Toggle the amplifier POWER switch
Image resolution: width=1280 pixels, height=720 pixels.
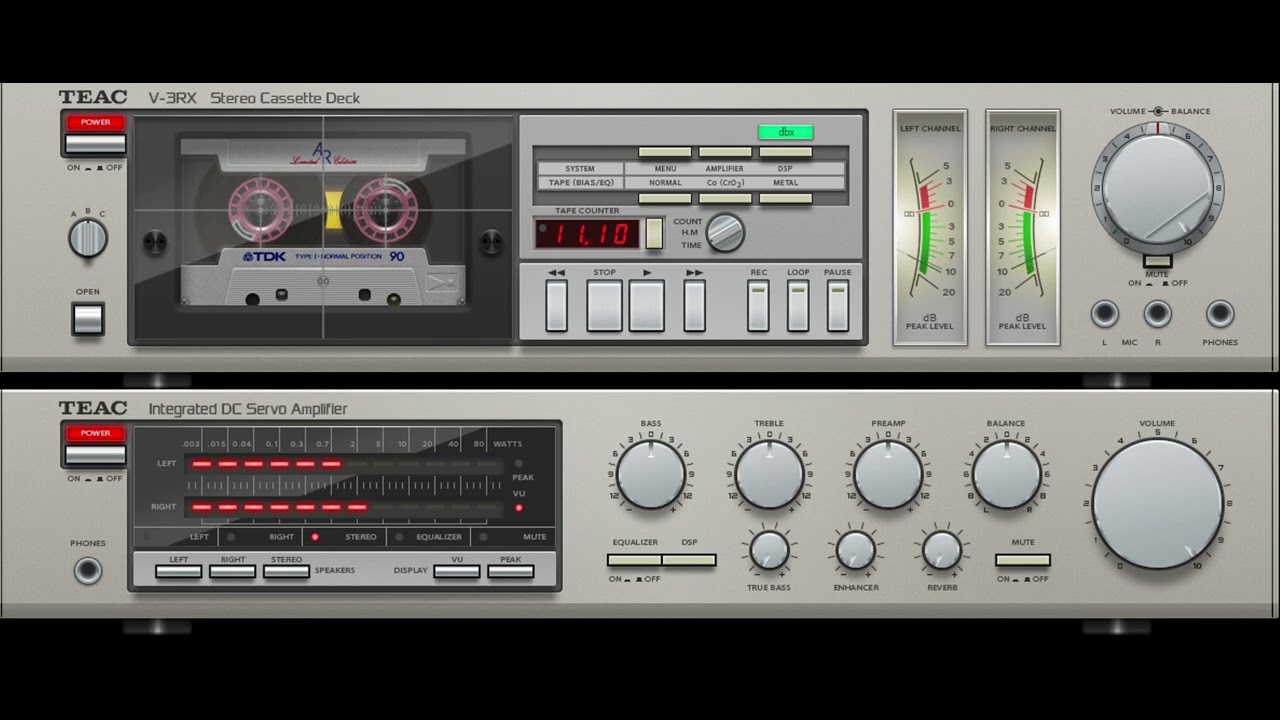96,455
